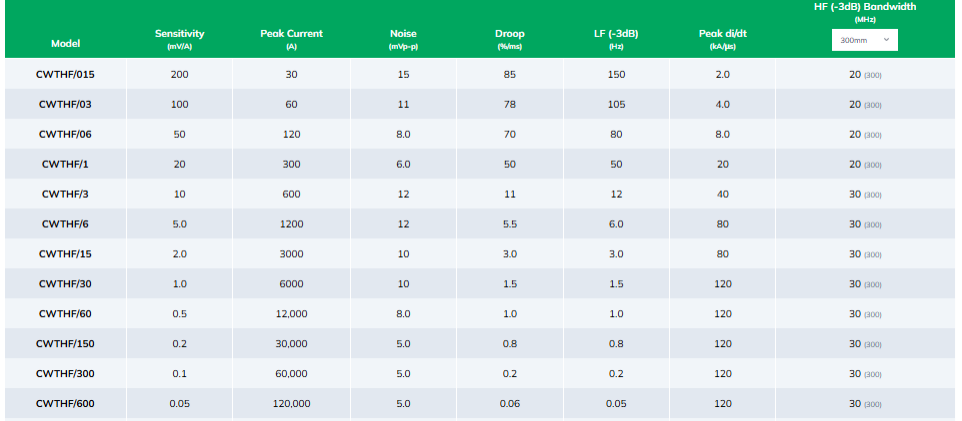Click the 120,000 peak current value
The image size is (962, 421).
pyautogui.click(x=291, y=403)
